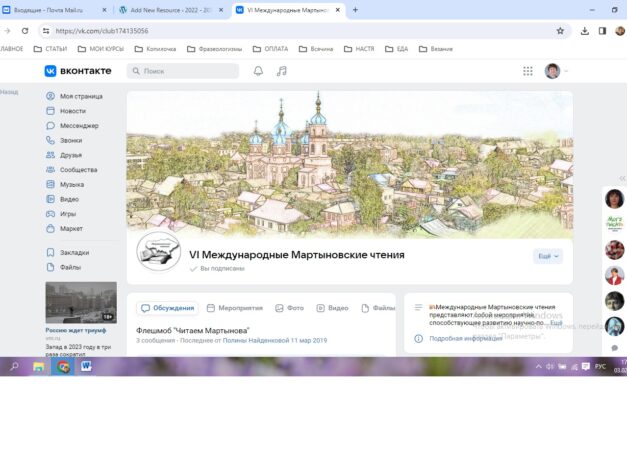
Task: Open the VK music player icon
Action: click(x=282, y=71)
